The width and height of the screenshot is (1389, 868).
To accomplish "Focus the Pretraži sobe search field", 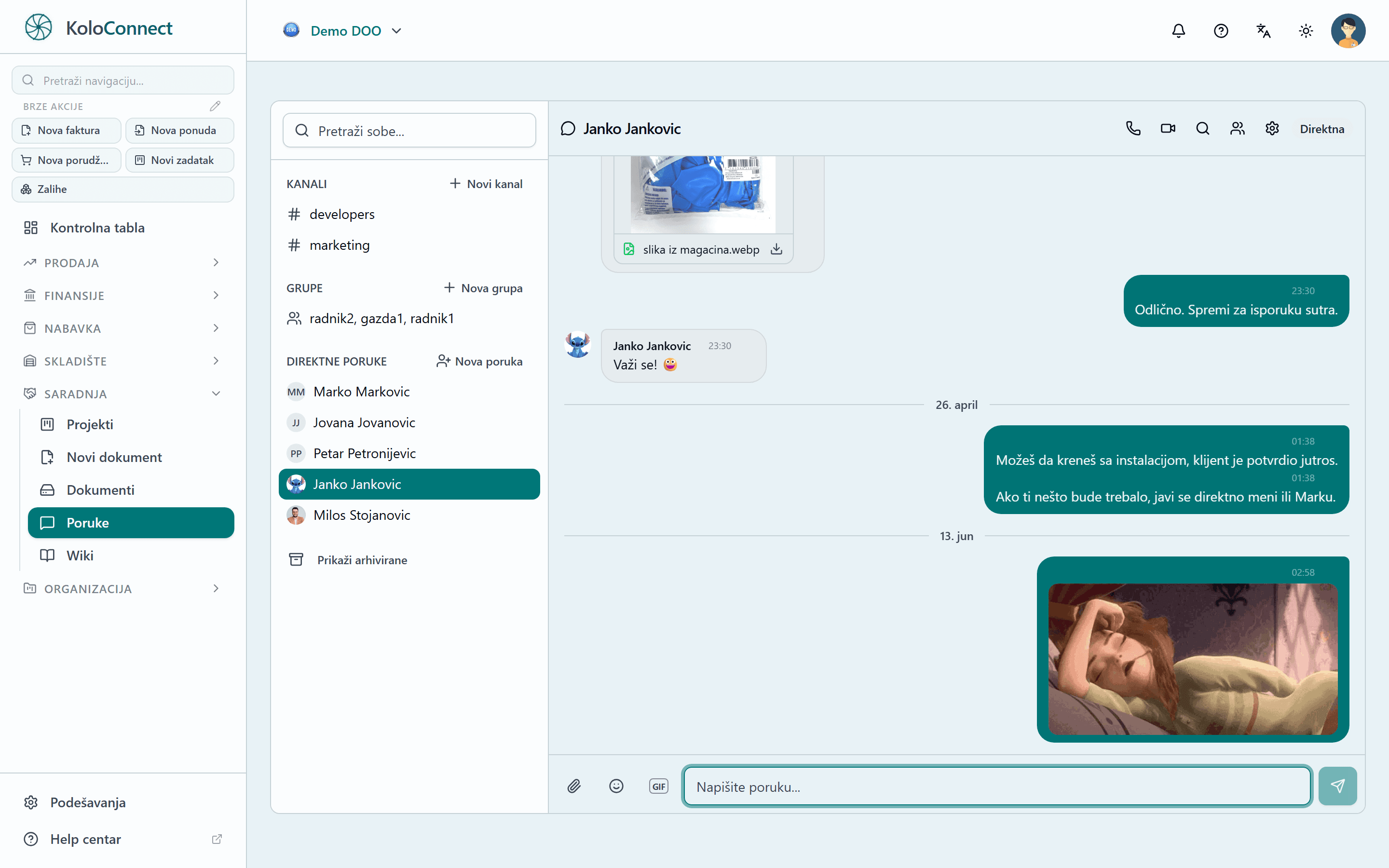I will pos(409,131).
